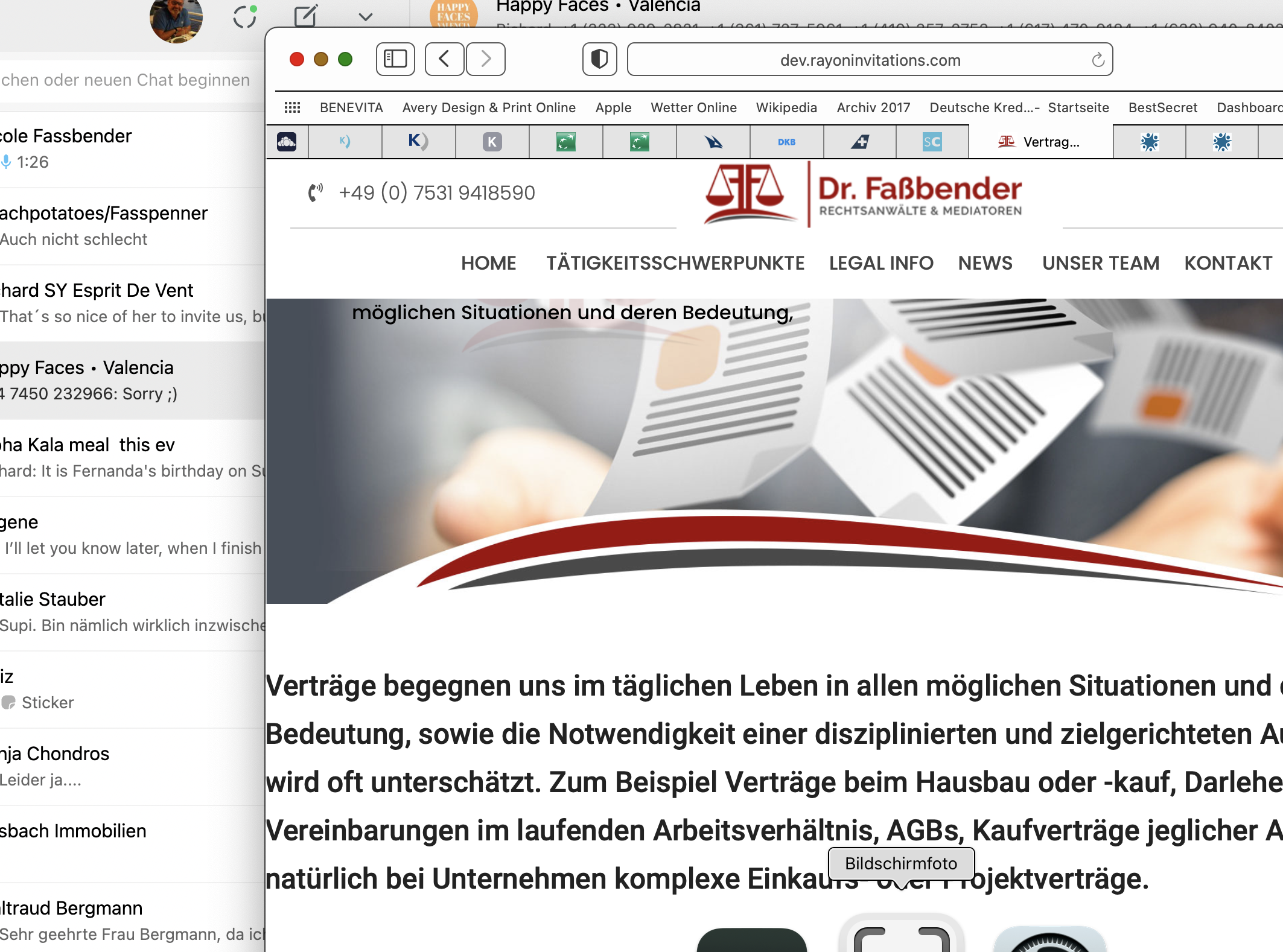Viewport: 1283px width, 952px height.
Task: Open the TÄTIGKEITSSCHWERPUNKTE navigation menu
Action: pyautogui.click(x=675, y=263)
